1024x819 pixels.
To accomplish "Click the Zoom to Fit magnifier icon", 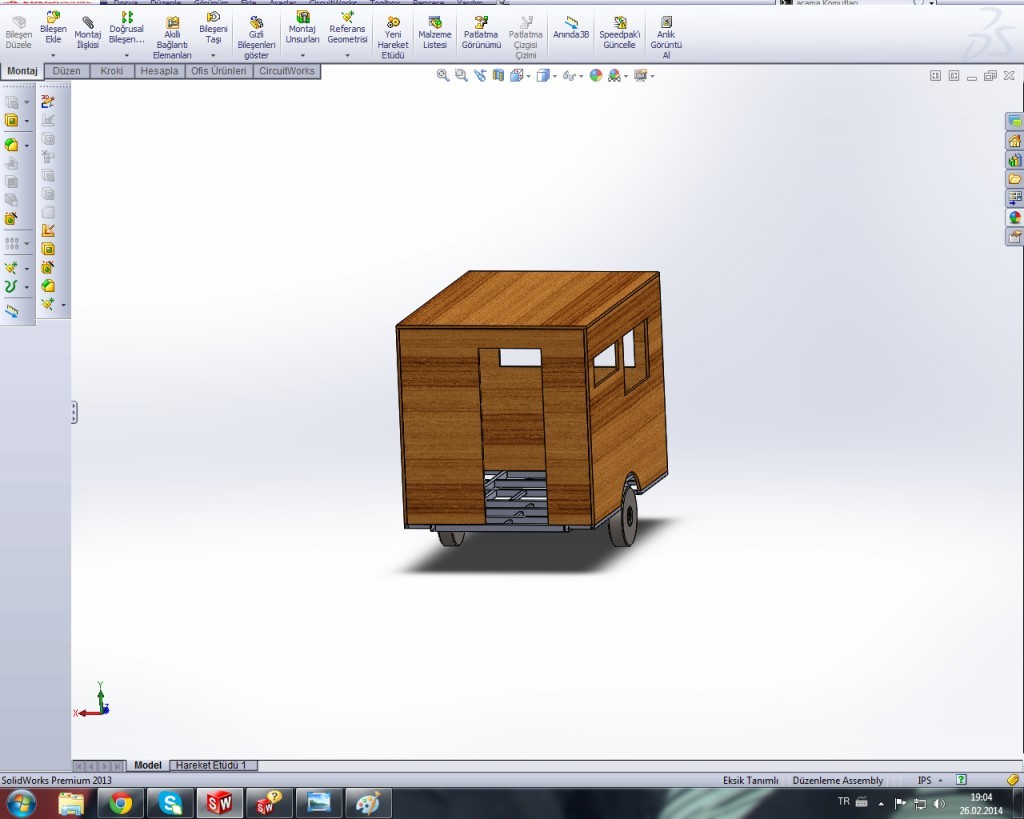I will coord(443,75).
